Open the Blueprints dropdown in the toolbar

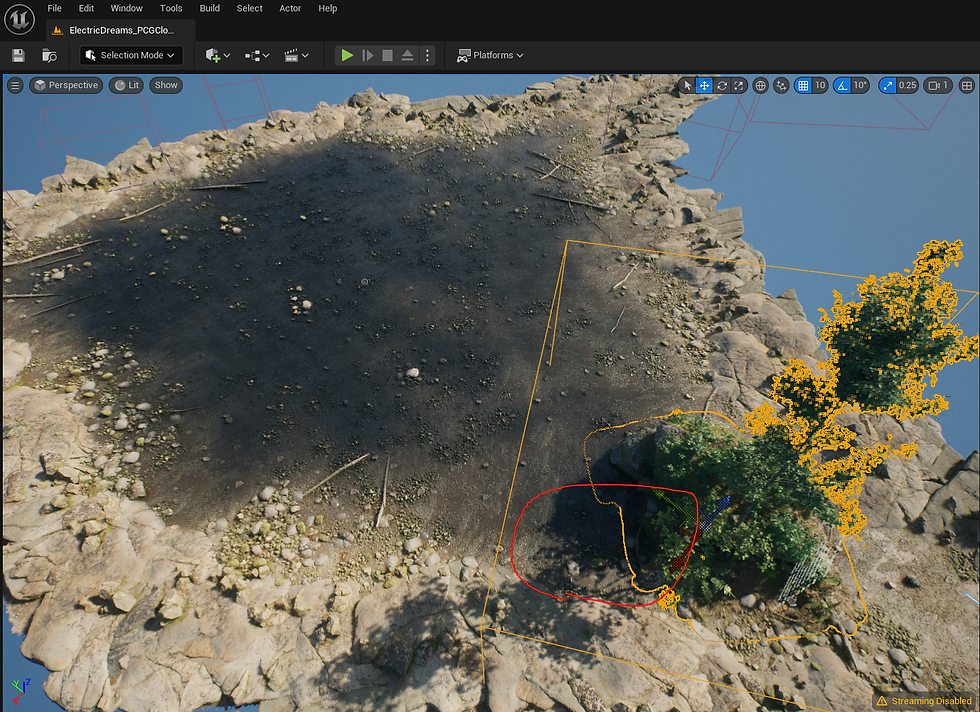click(x=257, y=56)
